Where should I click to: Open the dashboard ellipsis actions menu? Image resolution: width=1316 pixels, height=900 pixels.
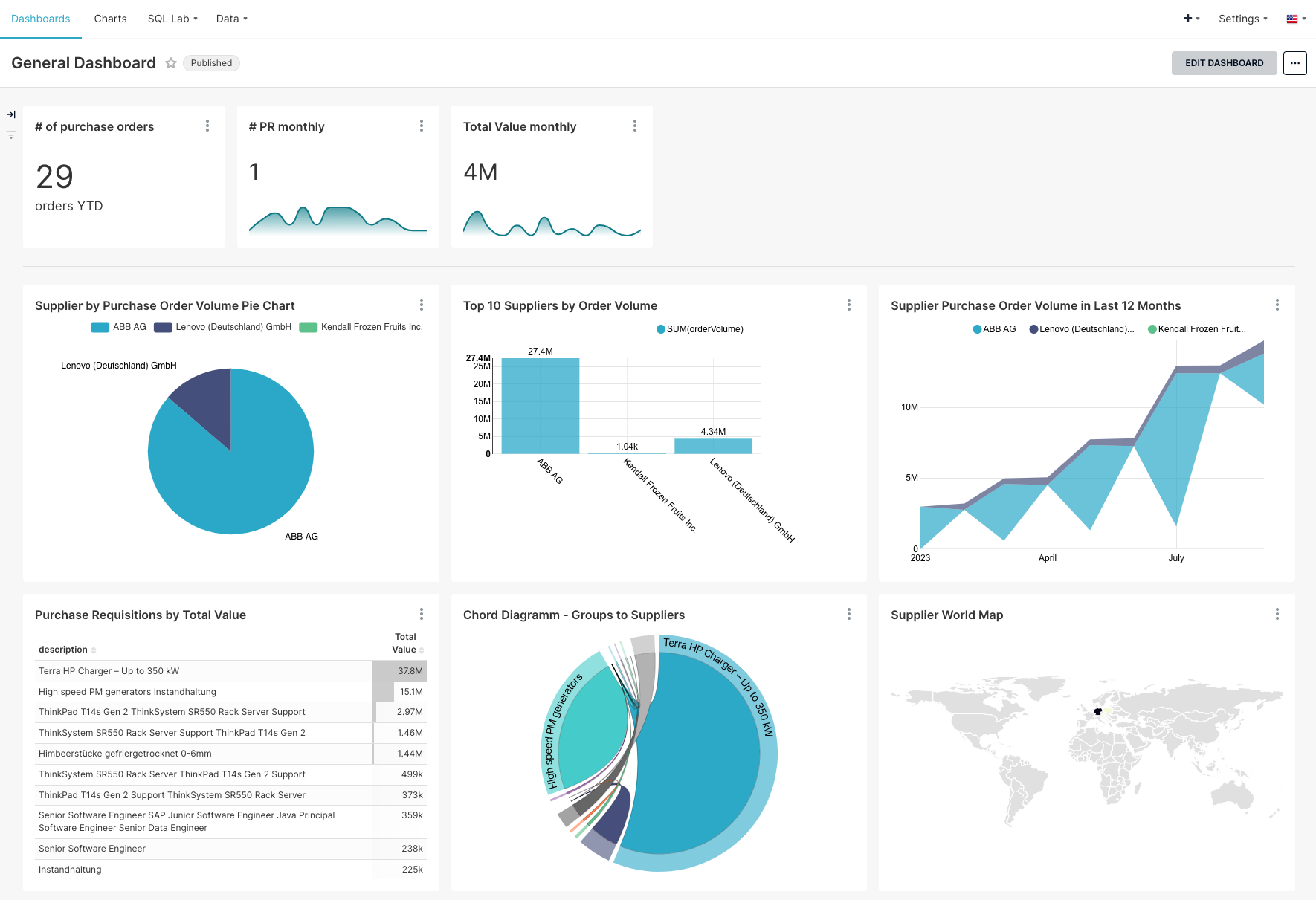(x=1295, y=63)
